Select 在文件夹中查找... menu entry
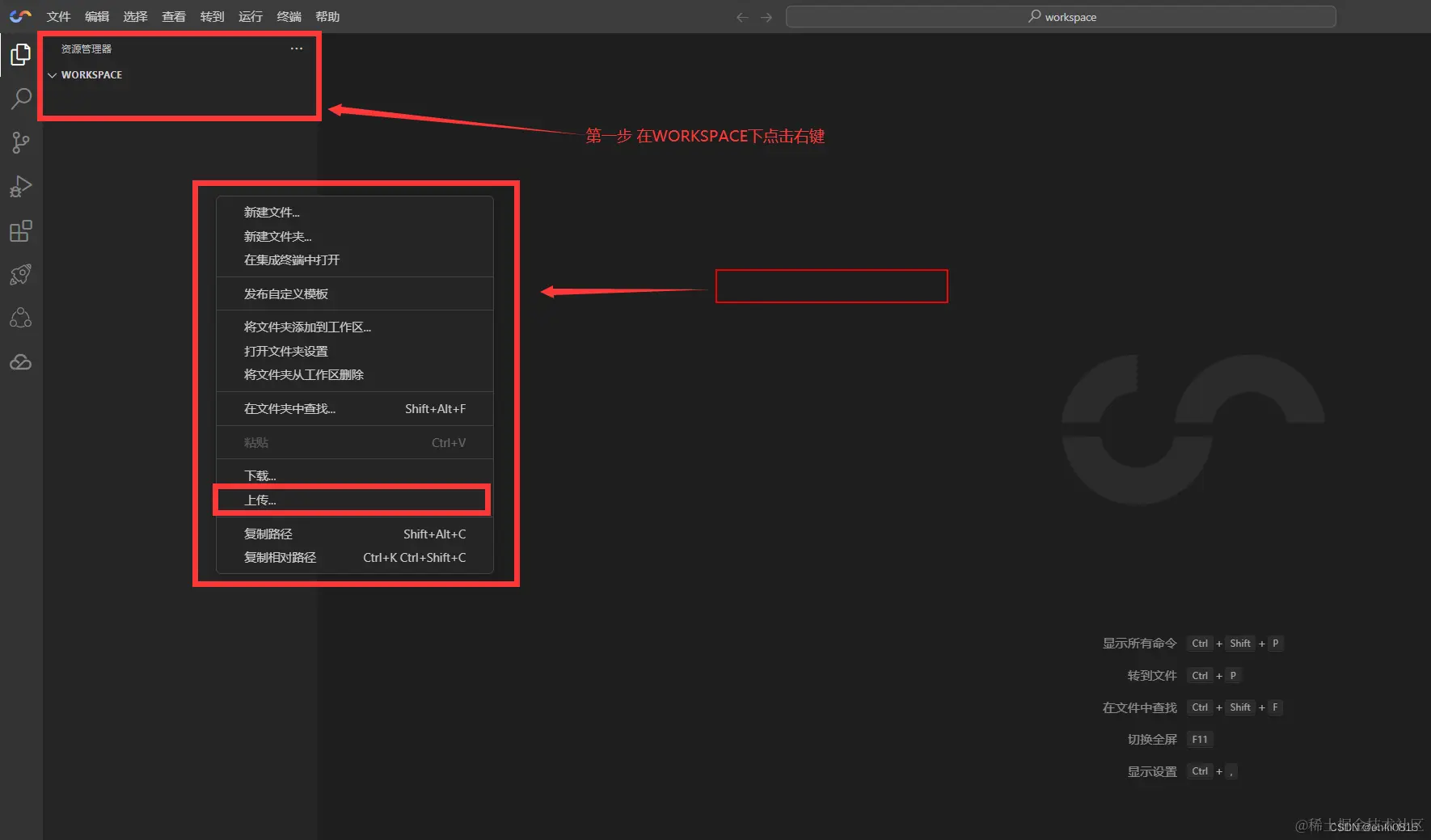The height and width of the screenshot is (840, 1431). (355, 408)
